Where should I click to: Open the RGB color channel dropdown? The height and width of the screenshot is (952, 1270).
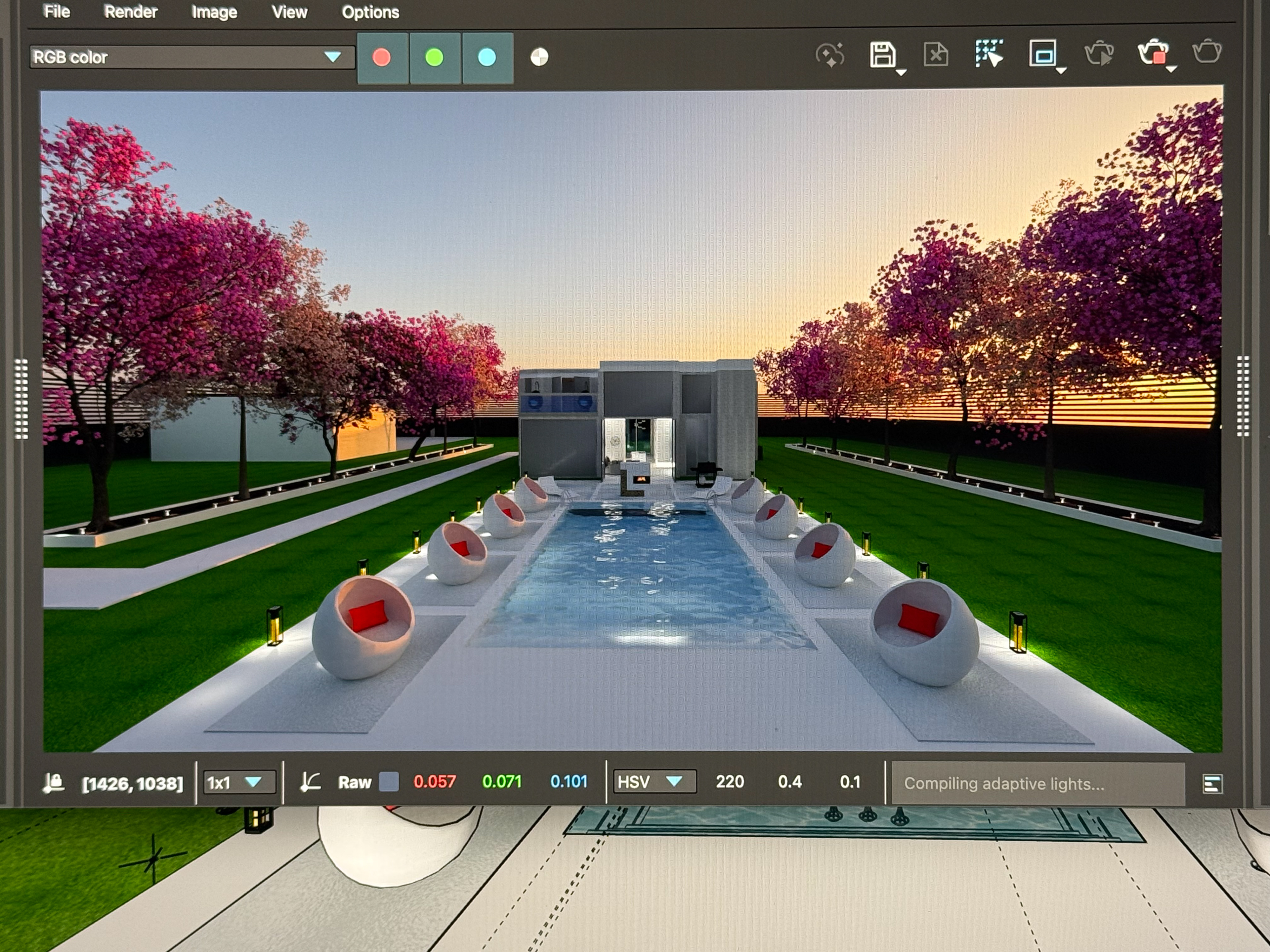(192, 58)
